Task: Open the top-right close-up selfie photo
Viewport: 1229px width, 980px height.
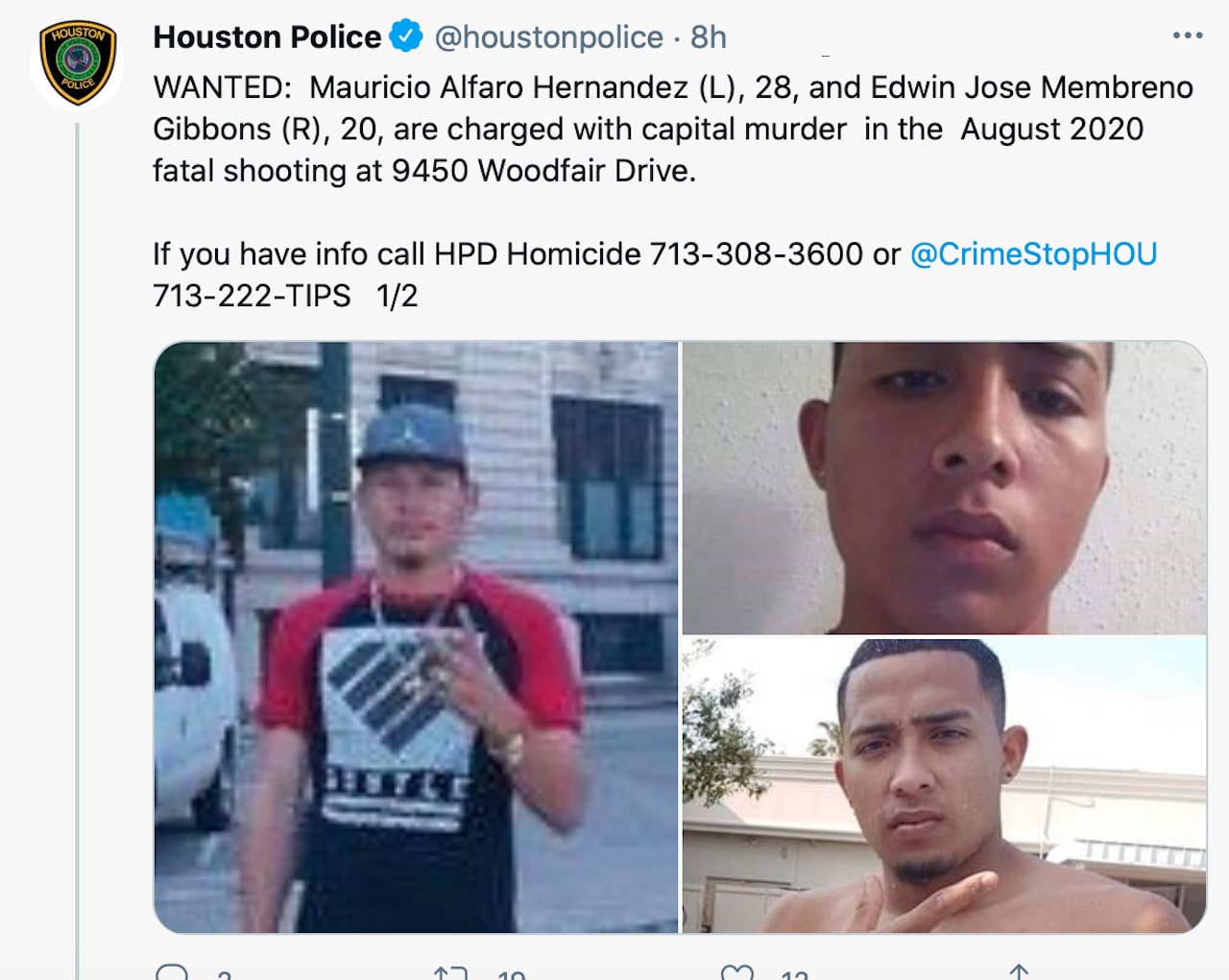Action: point(944,488)
